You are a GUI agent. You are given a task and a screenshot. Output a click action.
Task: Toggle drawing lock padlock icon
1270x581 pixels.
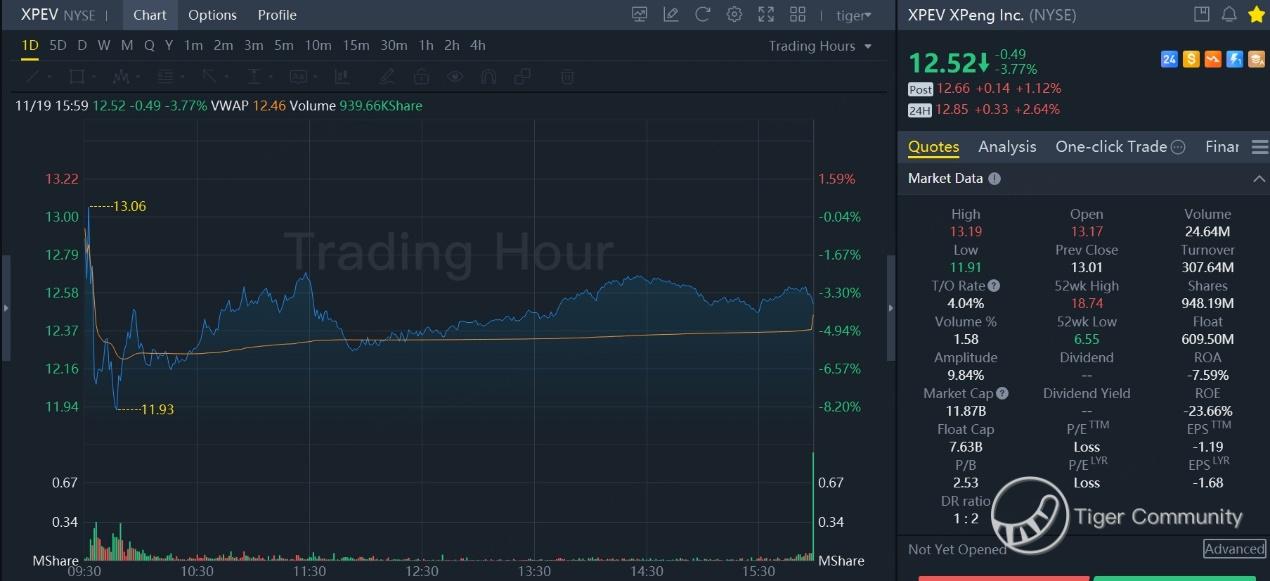click(x=421, y=76)
